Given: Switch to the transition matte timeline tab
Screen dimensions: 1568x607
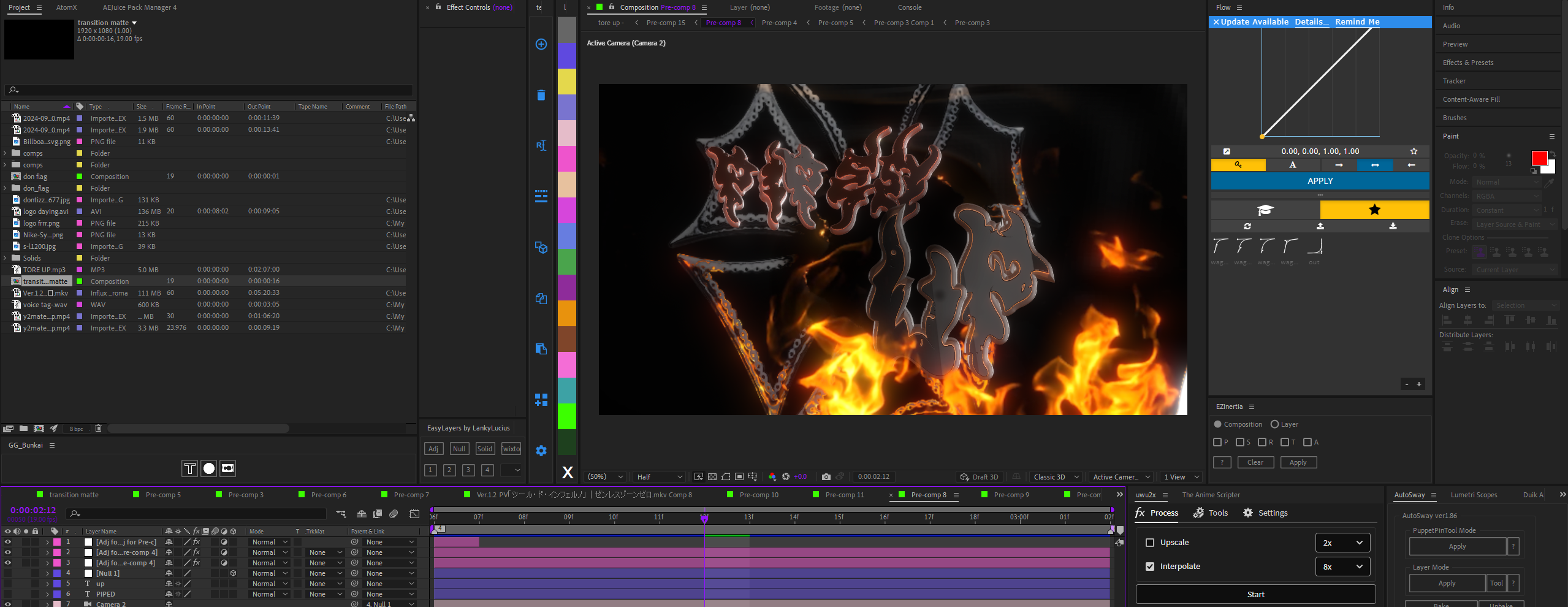Looking at the screenshot, I should pyautogui.click(x=74, y=495).
